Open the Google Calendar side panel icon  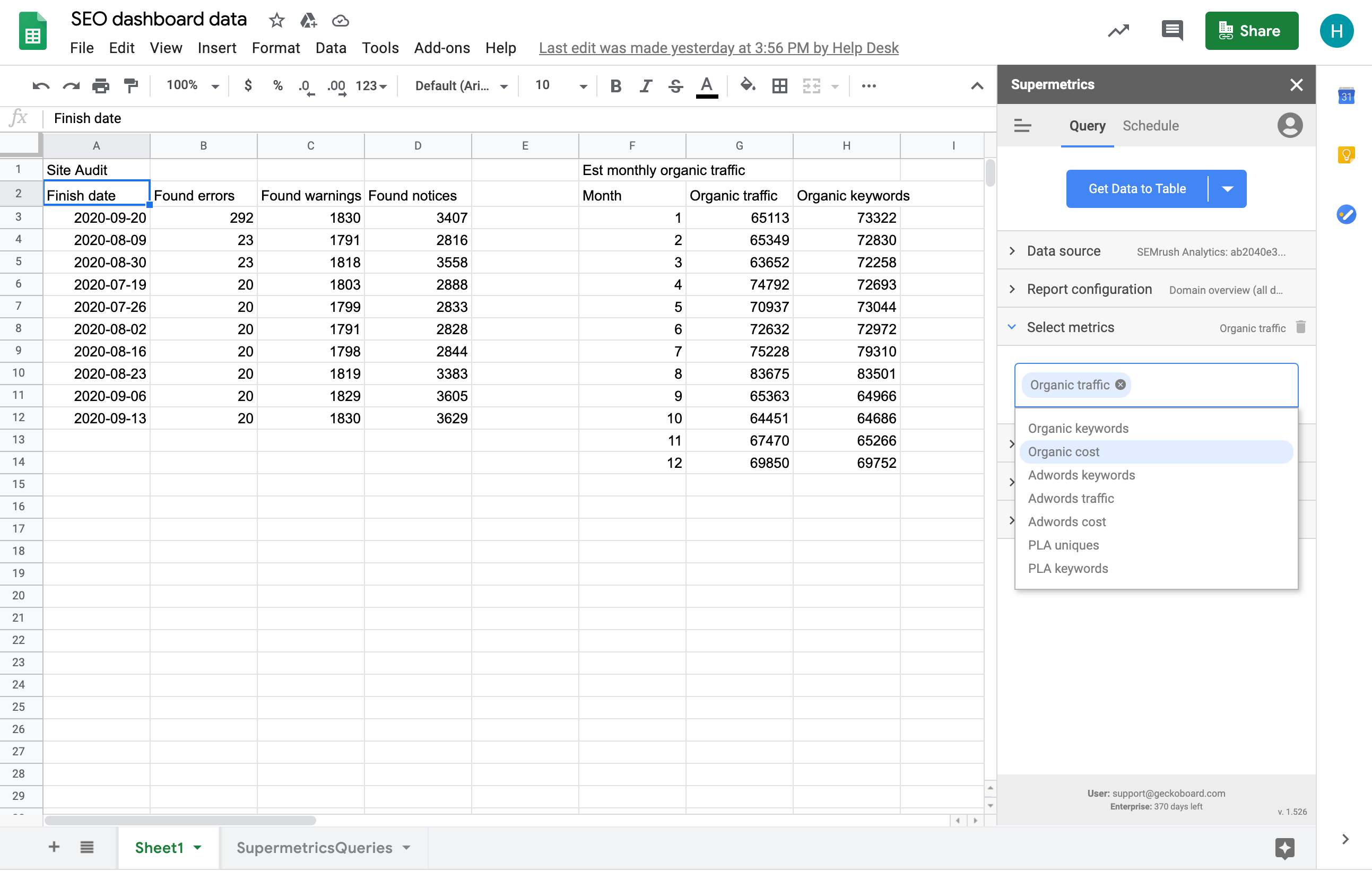click(x=1346, y=95)
